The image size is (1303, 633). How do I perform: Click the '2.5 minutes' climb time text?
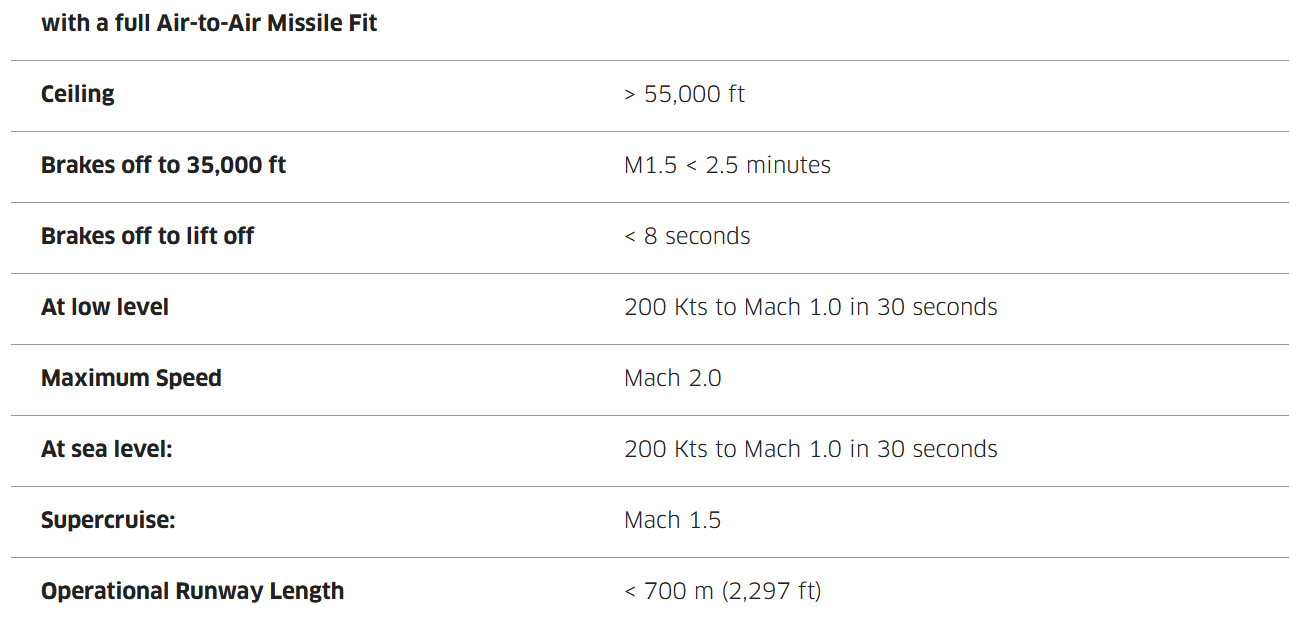(x=768, y=165)
